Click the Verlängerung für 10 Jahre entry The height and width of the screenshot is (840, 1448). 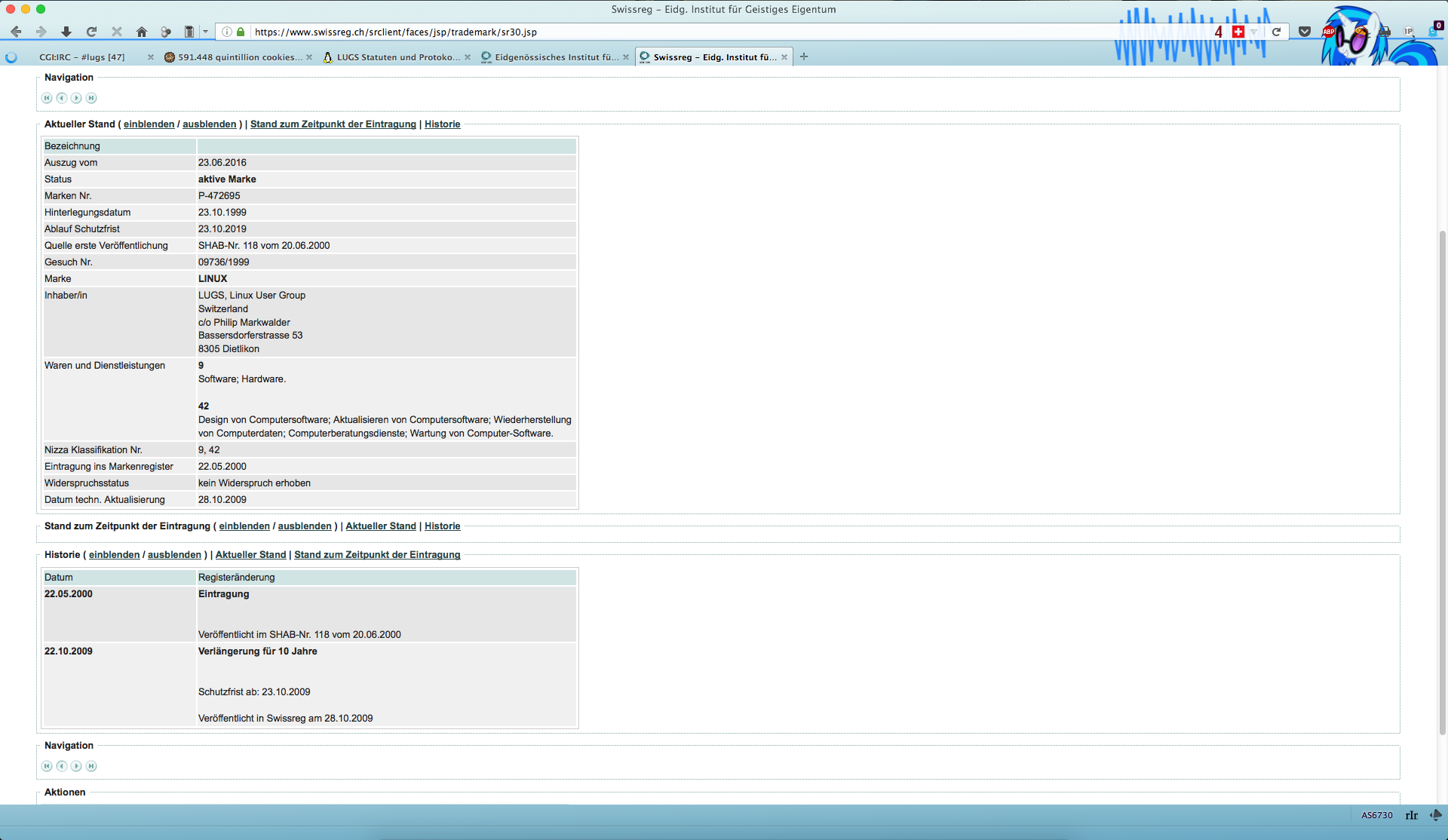pyautogui.click(x=258, y=651)
